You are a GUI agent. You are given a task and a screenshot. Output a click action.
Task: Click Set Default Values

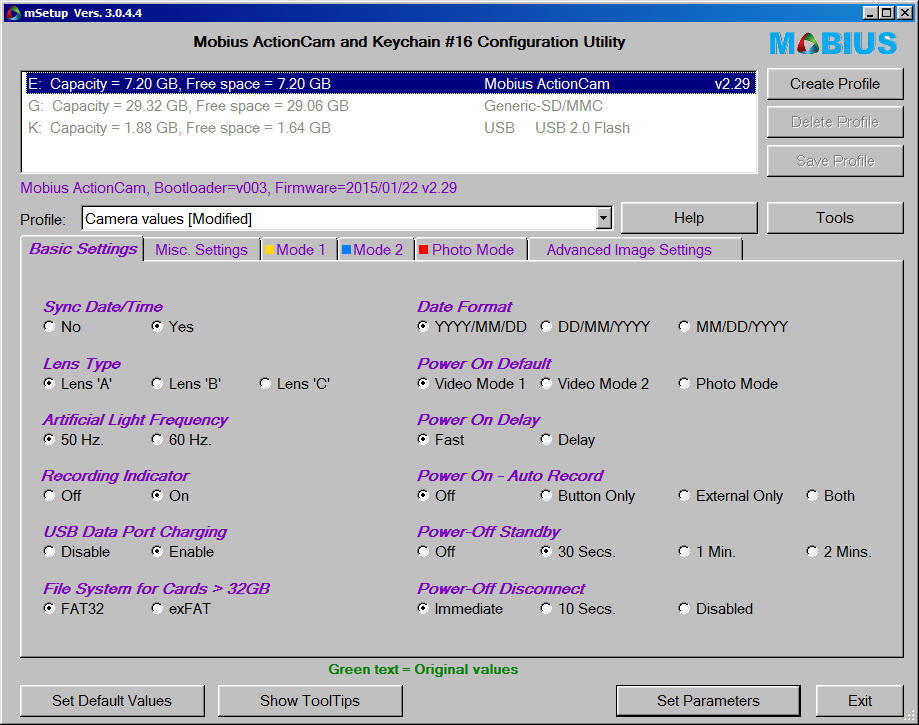coord(112,701)
